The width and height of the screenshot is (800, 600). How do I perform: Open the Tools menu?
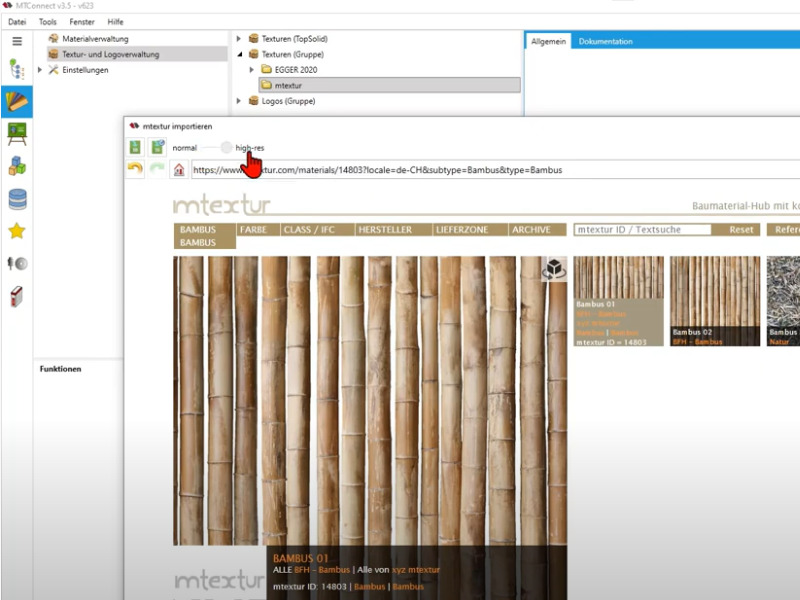pos(47,21)
